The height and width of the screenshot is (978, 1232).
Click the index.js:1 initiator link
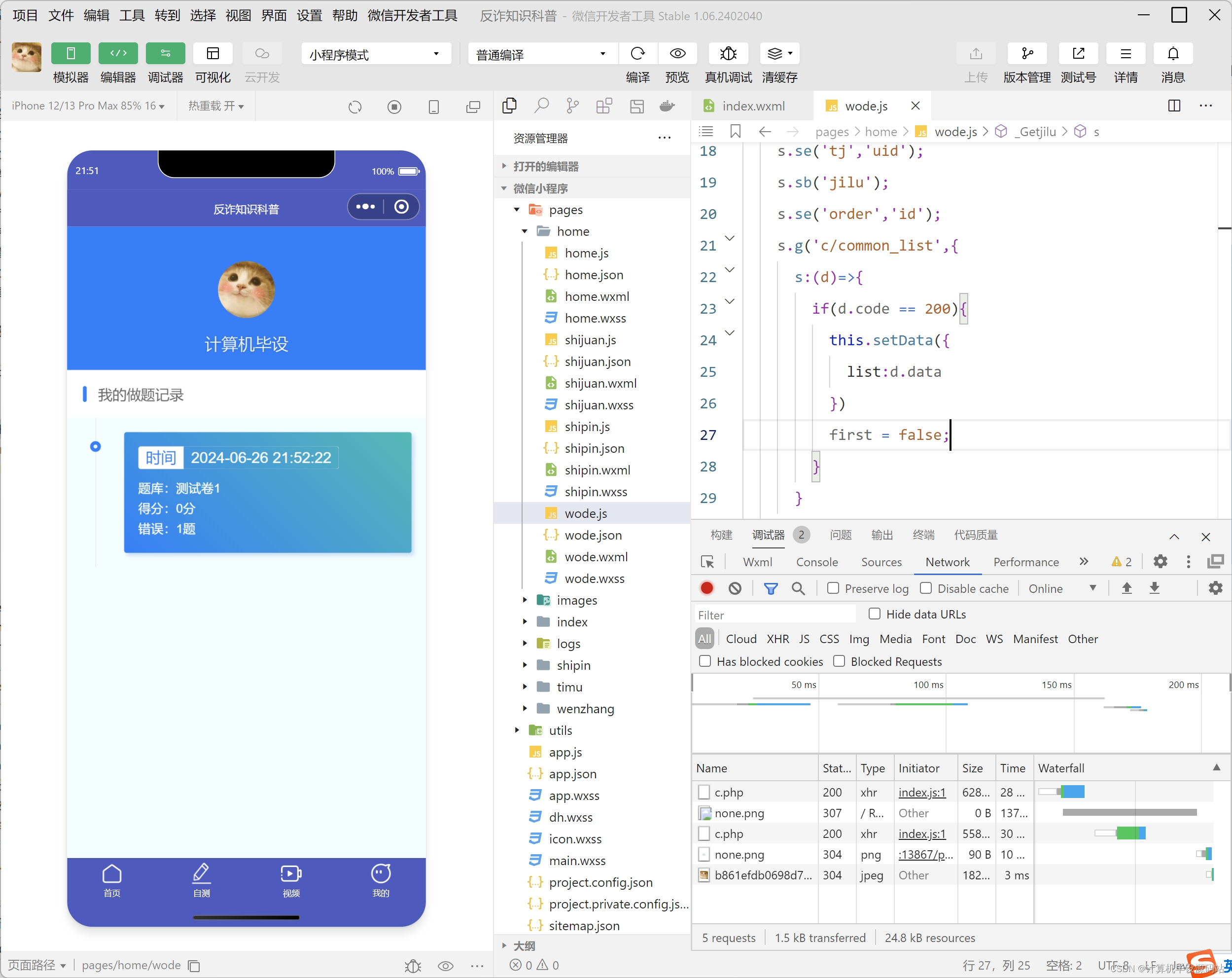pos(922,792)
